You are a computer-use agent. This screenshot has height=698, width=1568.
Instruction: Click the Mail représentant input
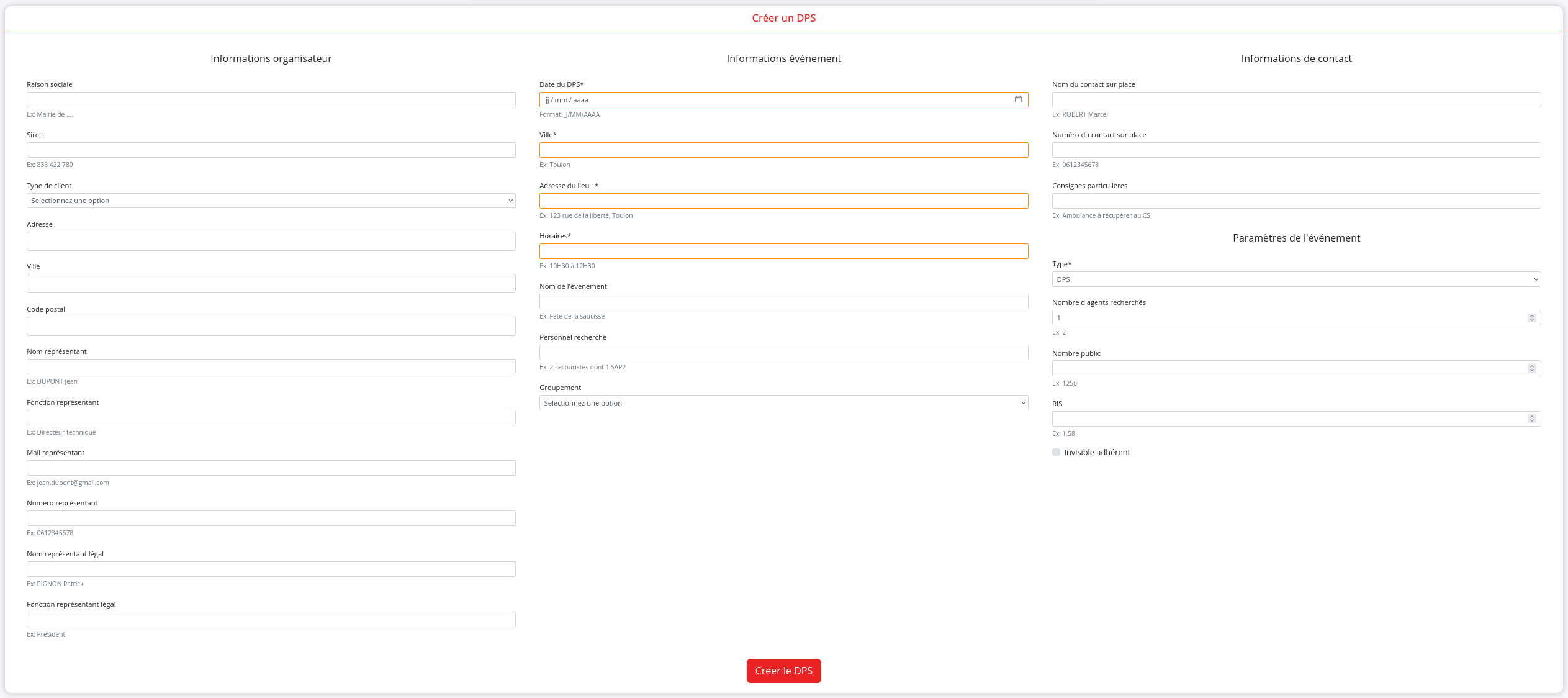tap(271, 468)
